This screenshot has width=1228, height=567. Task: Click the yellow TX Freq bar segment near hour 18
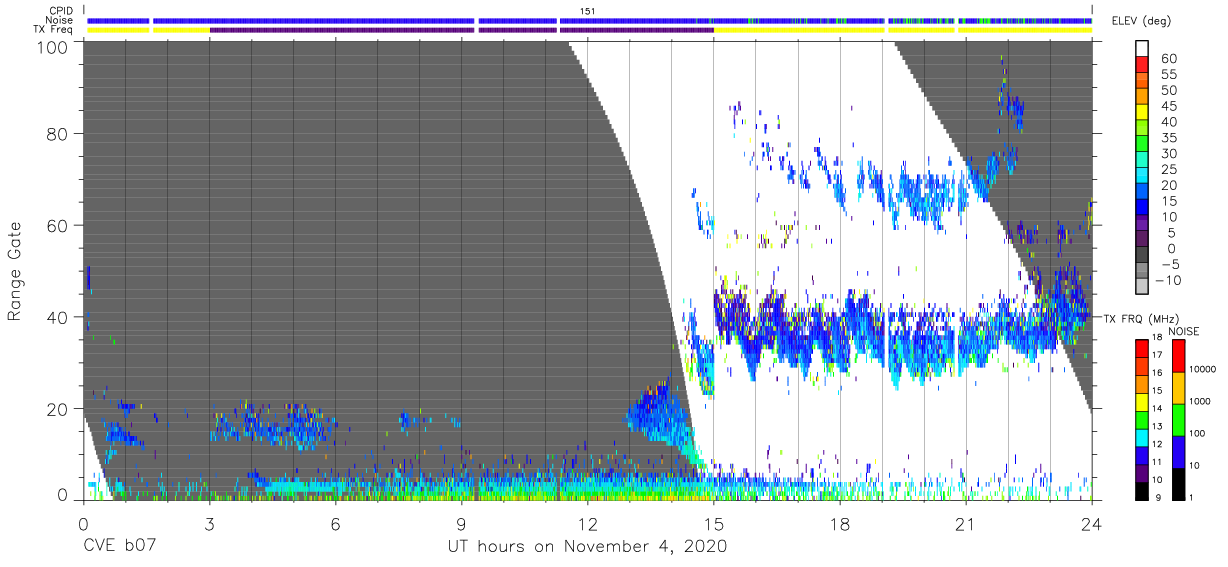pyautogui.click(x=799, y=30)
